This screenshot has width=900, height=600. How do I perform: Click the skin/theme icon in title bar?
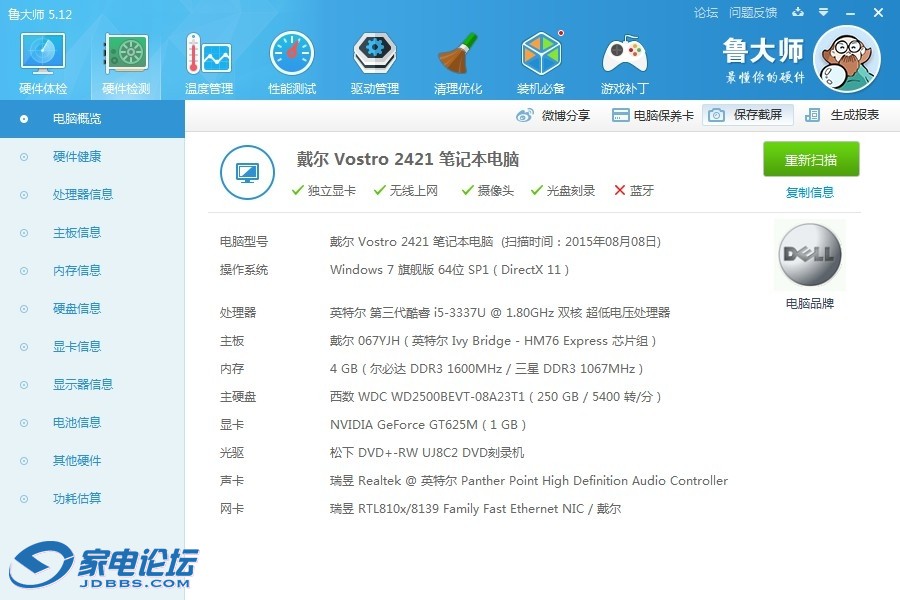798,12
